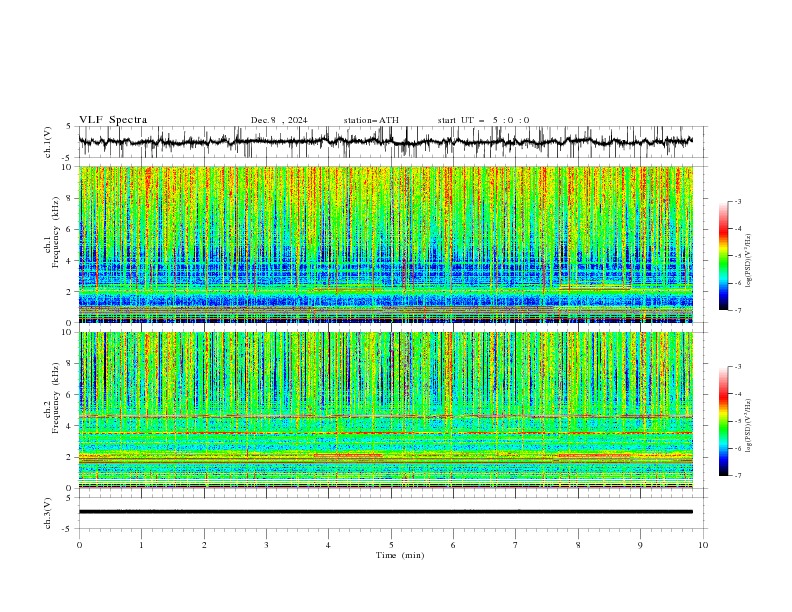This screenshot has width=792, height=612.
Task: Click the ch.1 colorbar "log(PSD)(V²/Hz)" label
Action: [x=749, y=261]
